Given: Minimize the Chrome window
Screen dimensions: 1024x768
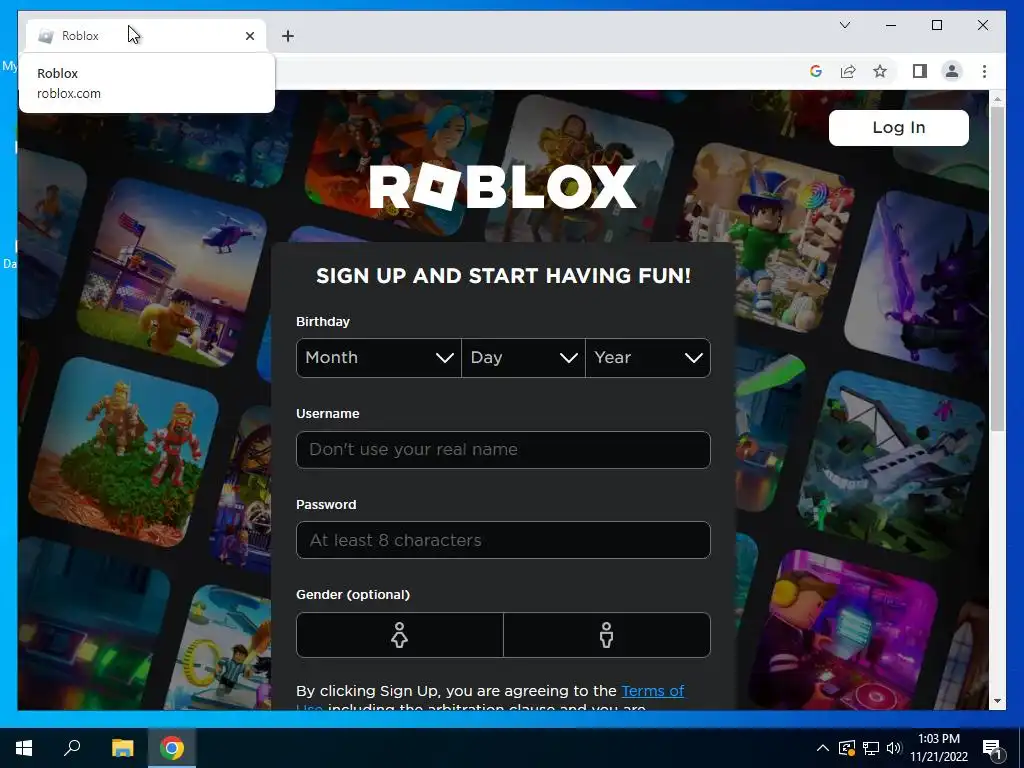Looking at the screenshot, I should [x=891, y=25].
